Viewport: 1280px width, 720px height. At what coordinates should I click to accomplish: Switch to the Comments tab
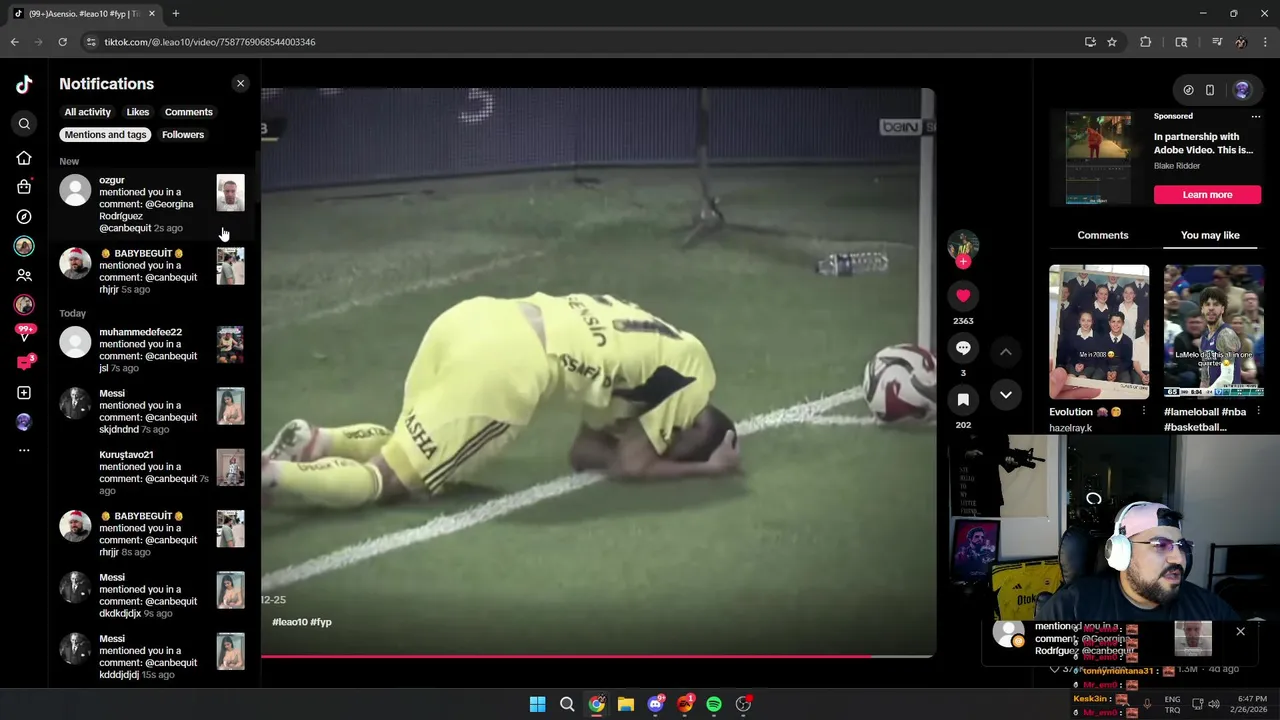[1103, 235]
